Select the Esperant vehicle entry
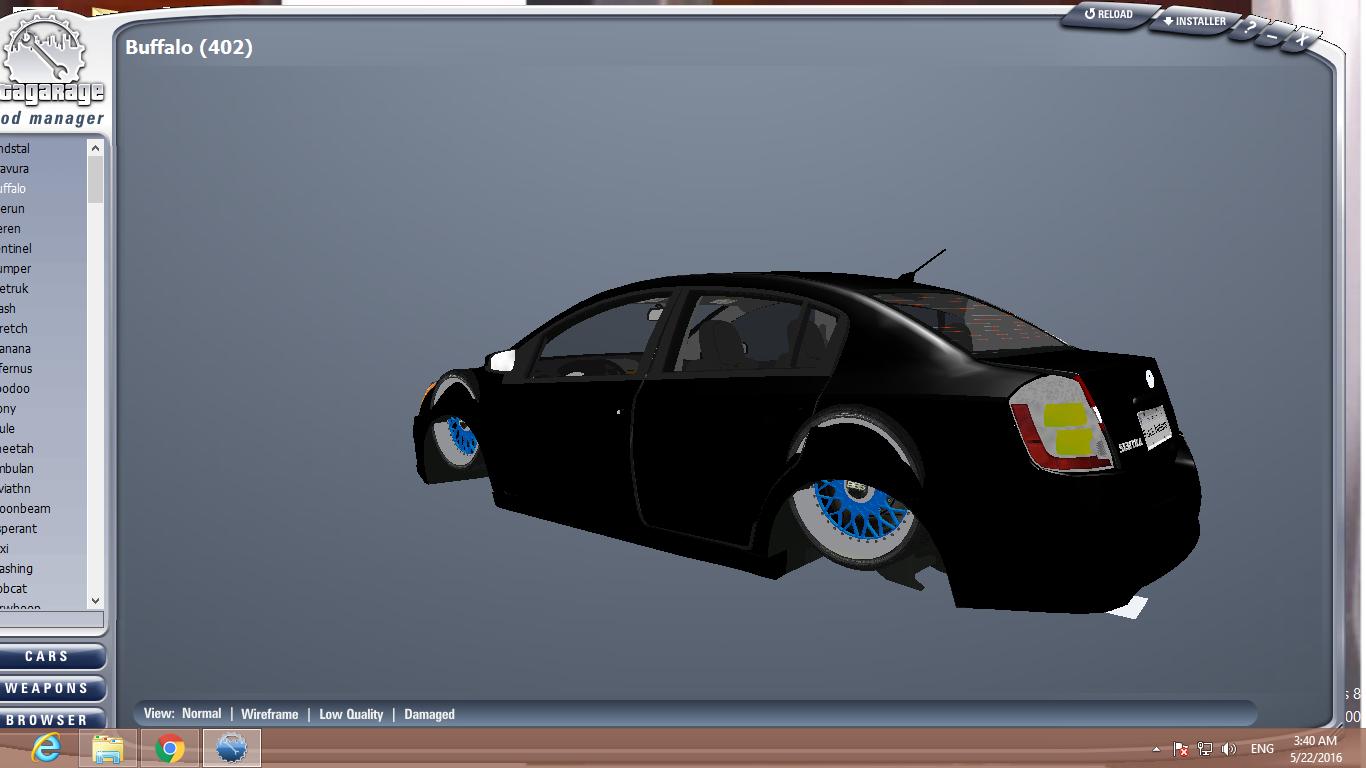1366x768 pixels. 43,529
